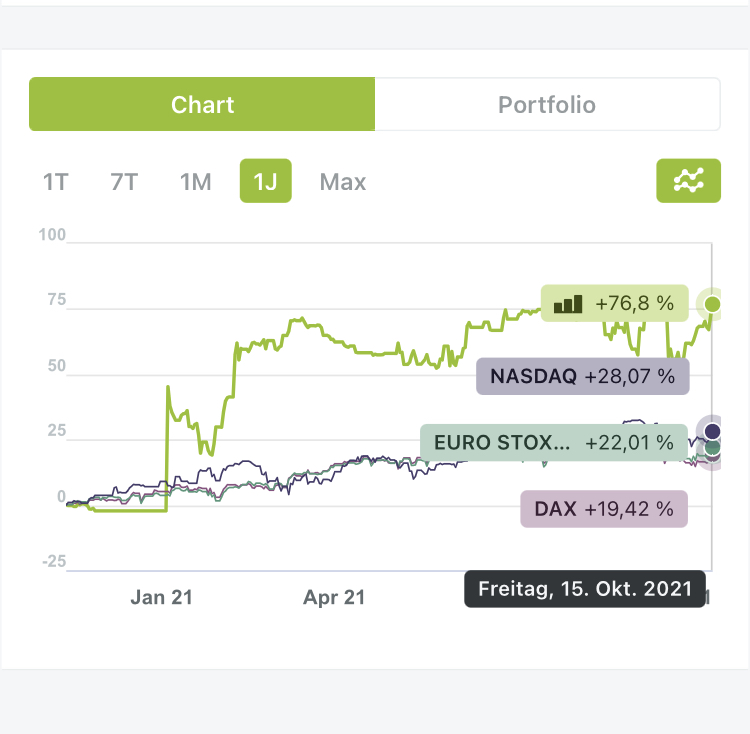
Task: Switch to the Chart tab
Action: coord(202,105)
